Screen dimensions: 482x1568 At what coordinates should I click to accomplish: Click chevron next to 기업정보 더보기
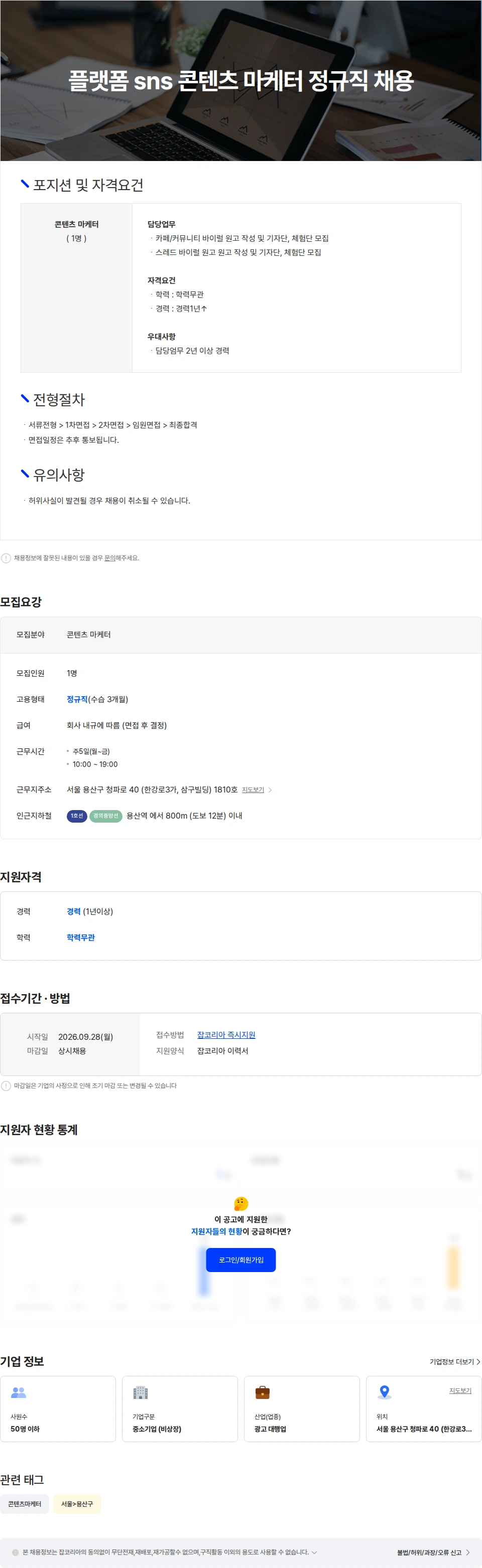coord(478,1362)
